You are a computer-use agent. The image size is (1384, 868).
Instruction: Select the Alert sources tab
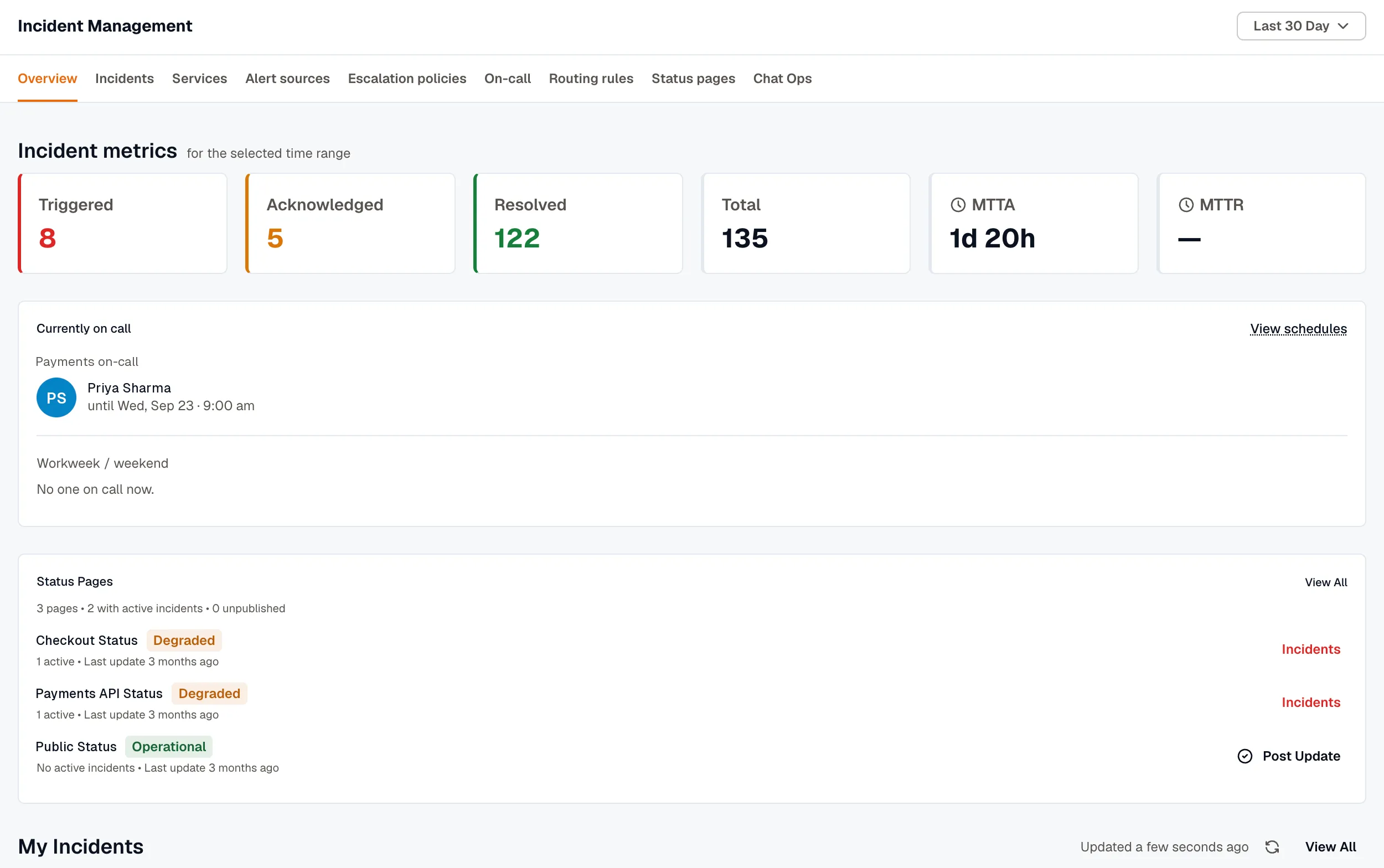click(x=287, y=79)
